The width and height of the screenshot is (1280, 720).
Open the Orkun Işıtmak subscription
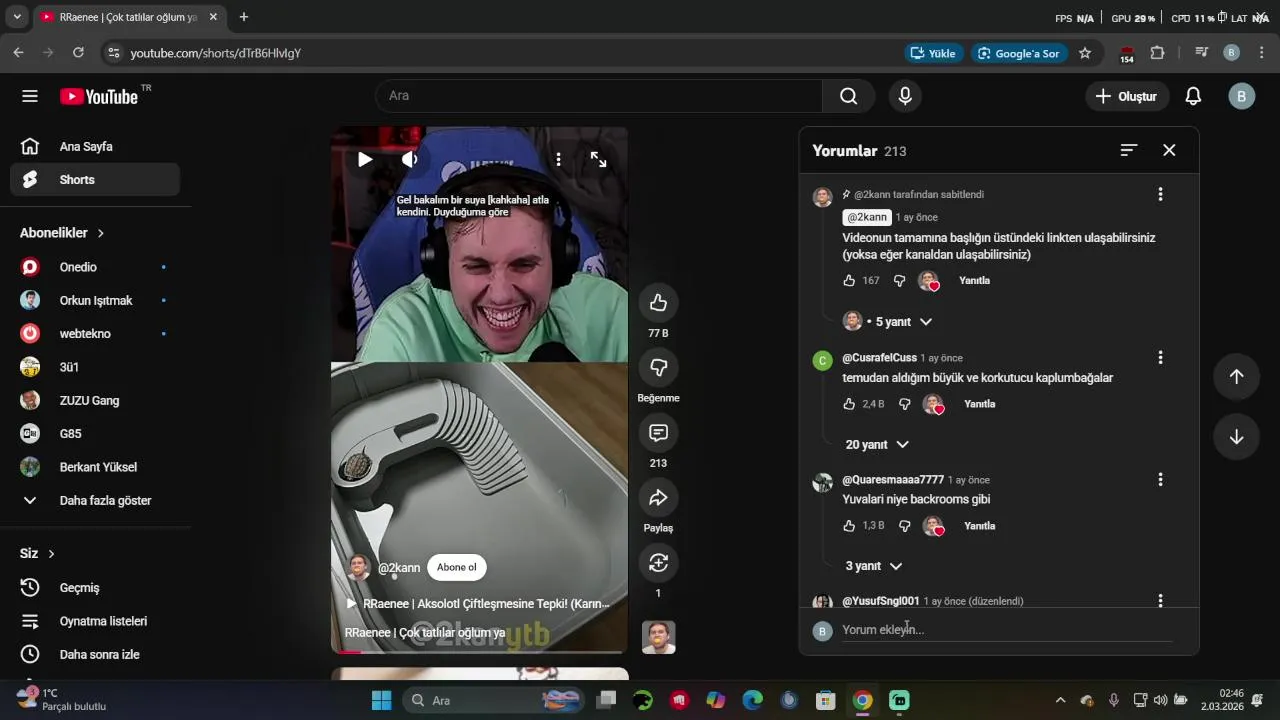pyautogui.click(x=95, y=301)
